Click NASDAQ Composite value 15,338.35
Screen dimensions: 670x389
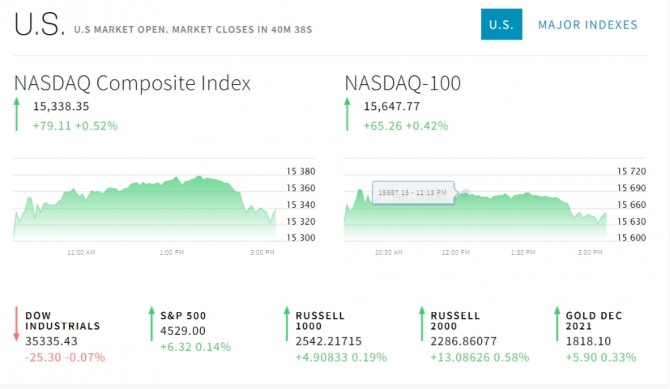(61, 106)
